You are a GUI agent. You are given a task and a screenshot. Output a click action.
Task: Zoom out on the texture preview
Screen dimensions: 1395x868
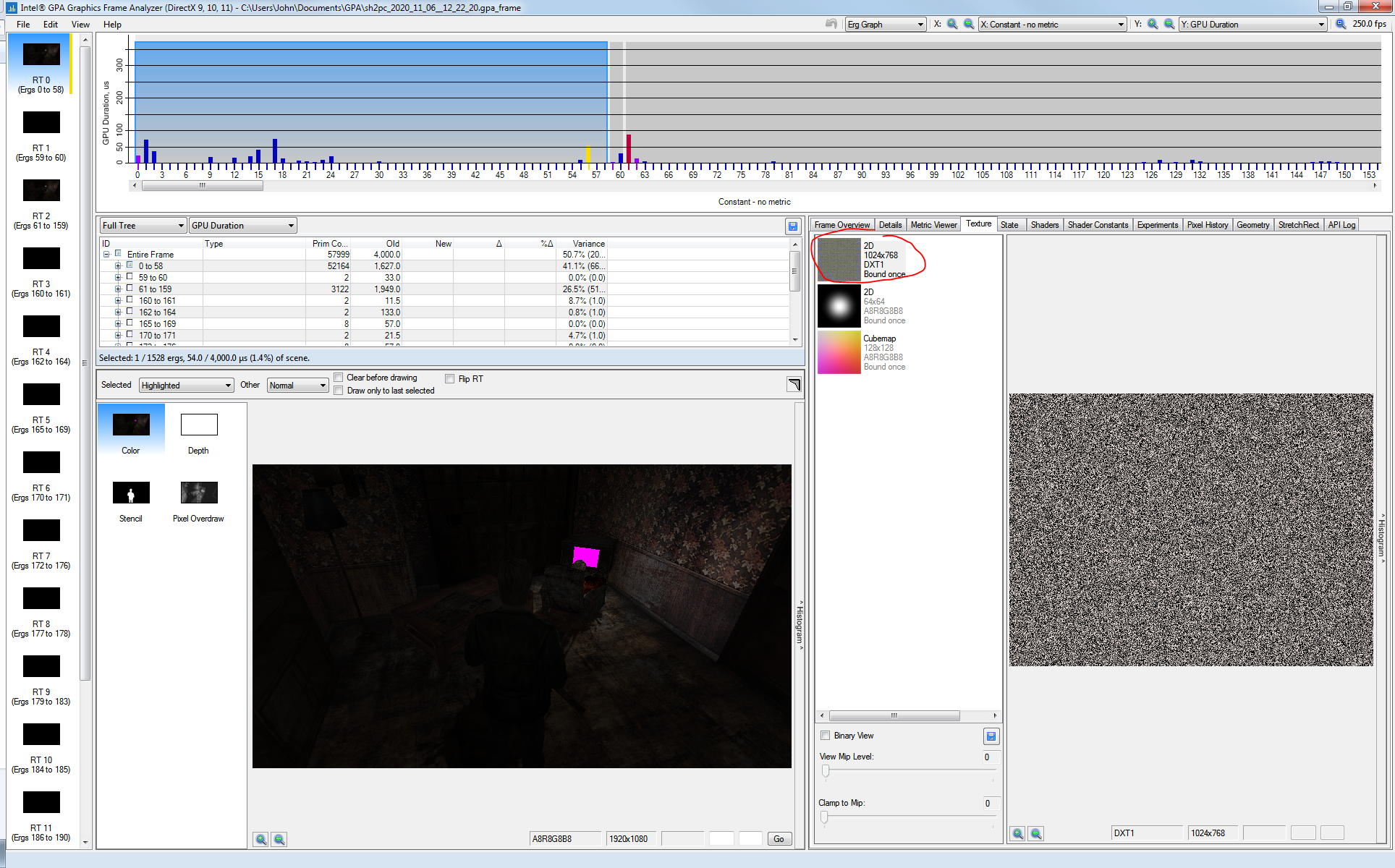1036,833
